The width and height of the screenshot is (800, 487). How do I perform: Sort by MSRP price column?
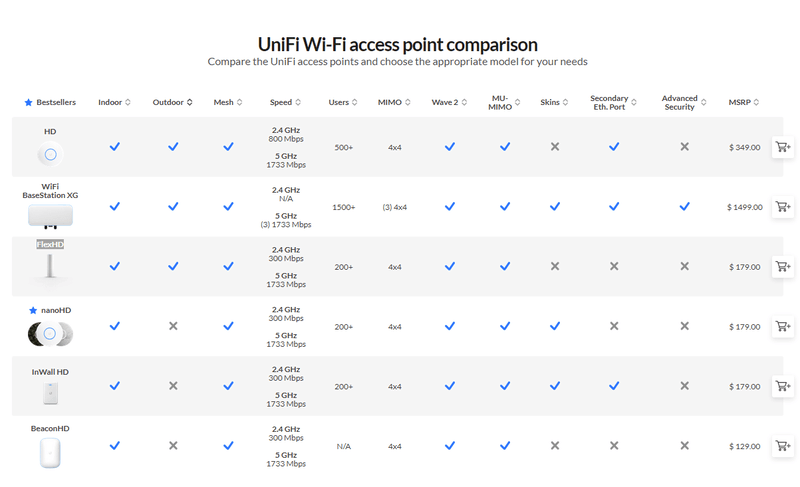point(743,102)
